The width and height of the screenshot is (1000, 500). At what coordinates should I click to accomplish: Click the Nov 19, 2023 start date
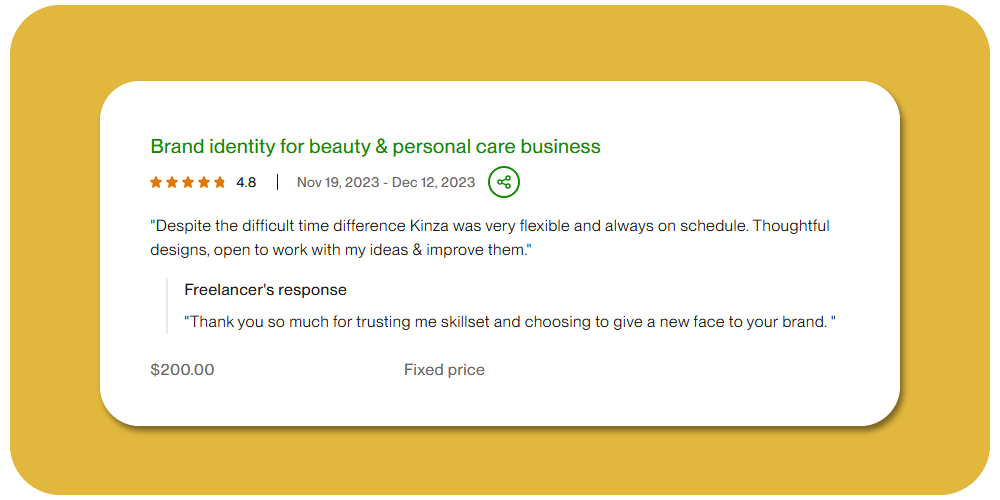[340, 182]
